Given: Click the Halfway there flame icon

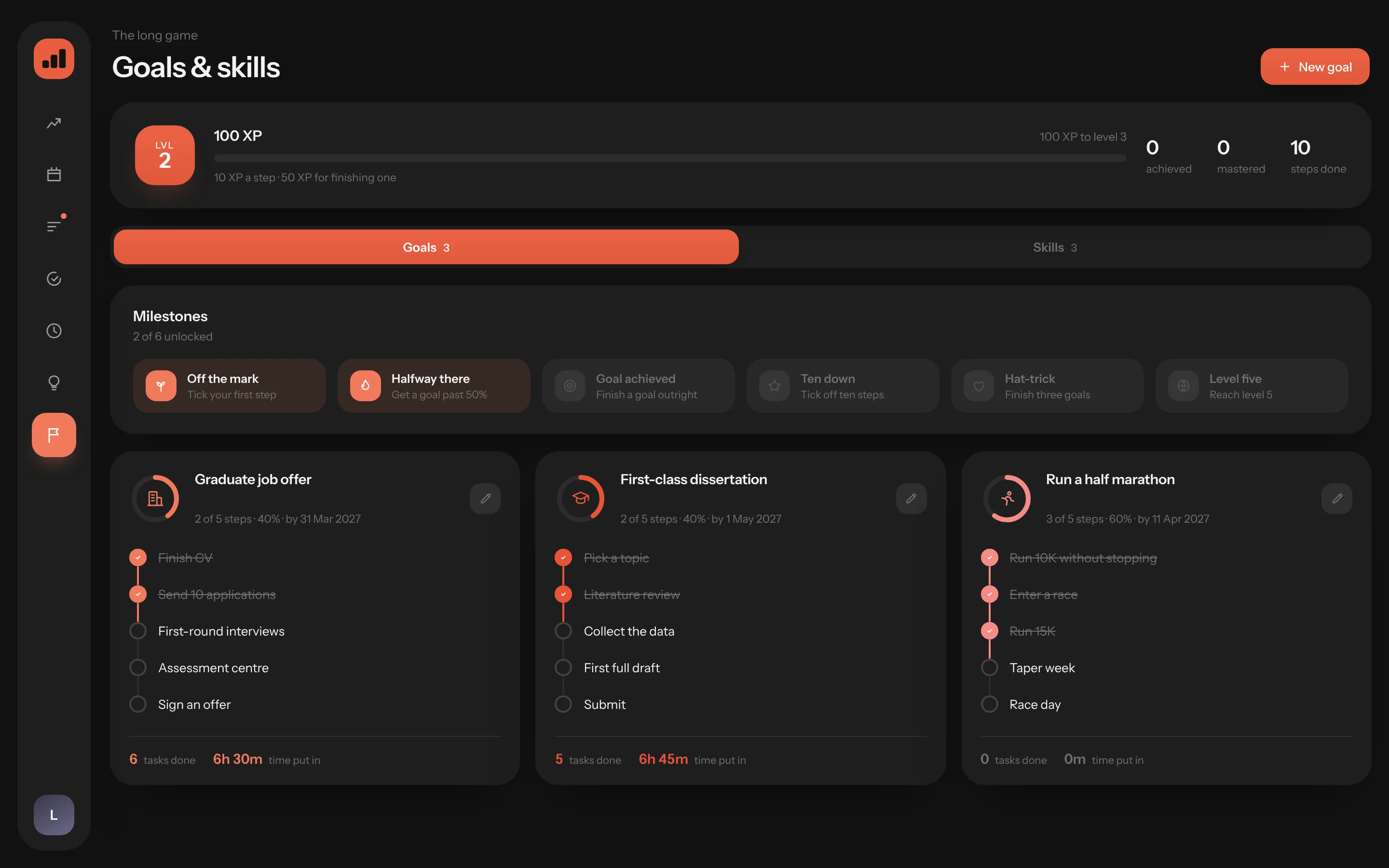Looking at the screenshot, I should [x=366, y=386].
